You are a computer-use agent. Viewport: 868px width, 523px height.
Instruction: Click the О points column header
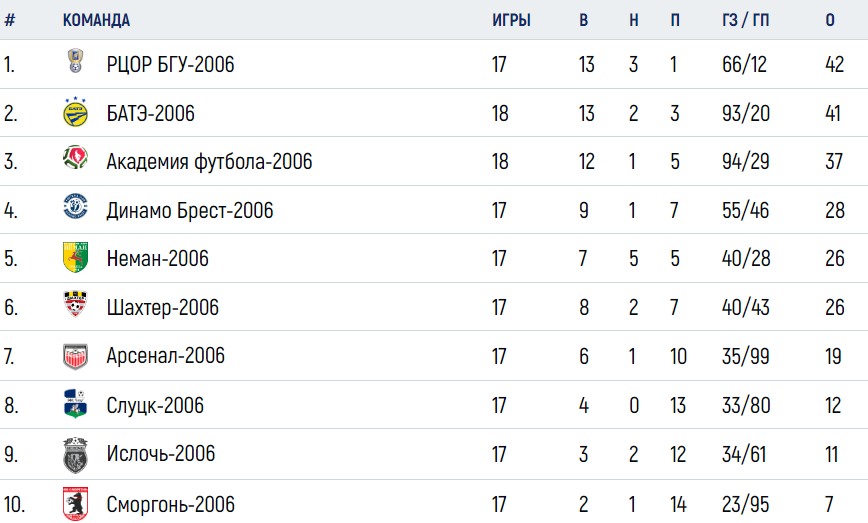[x=830, y=20]
